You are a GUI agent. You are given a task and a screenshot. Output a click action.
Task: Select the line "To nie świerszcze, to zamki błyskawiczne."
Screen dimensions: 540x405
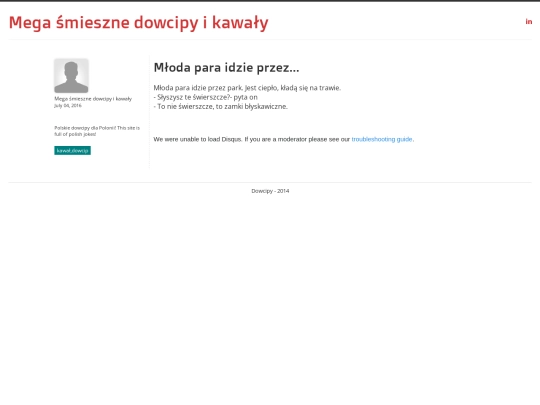coord(220,106)
